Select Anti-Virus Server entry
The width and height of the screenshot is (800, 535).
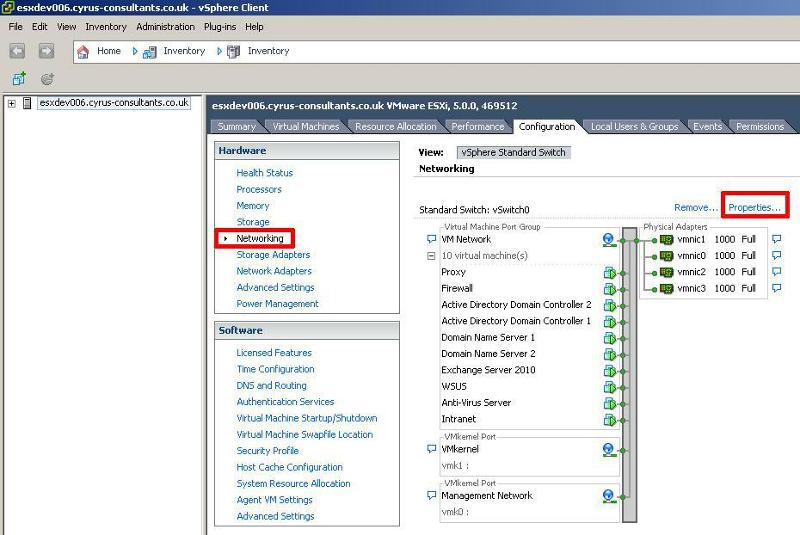[x=476, y=402]
